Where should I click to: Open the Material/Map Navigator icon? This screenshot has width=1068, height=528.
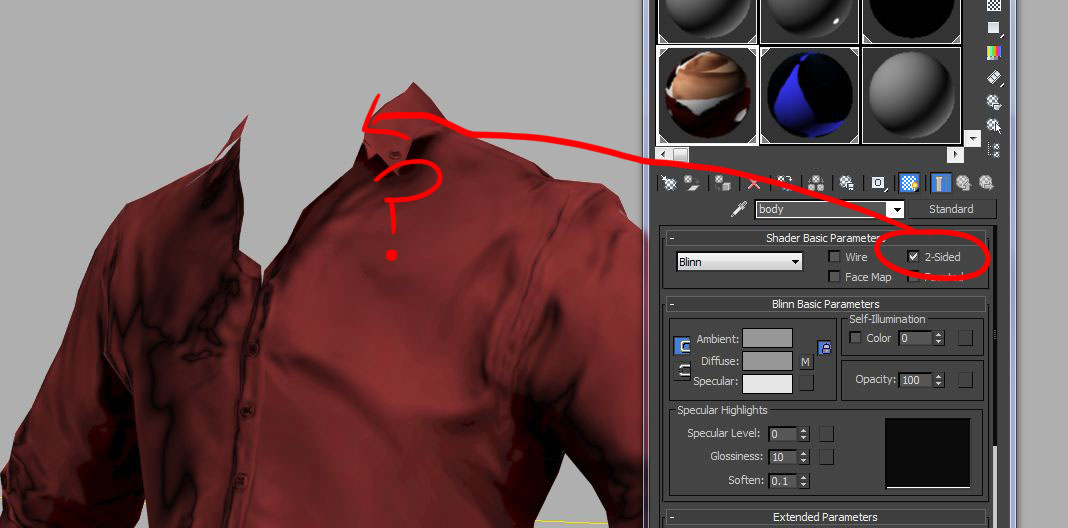pyautogui.click(x=994, y=150)
